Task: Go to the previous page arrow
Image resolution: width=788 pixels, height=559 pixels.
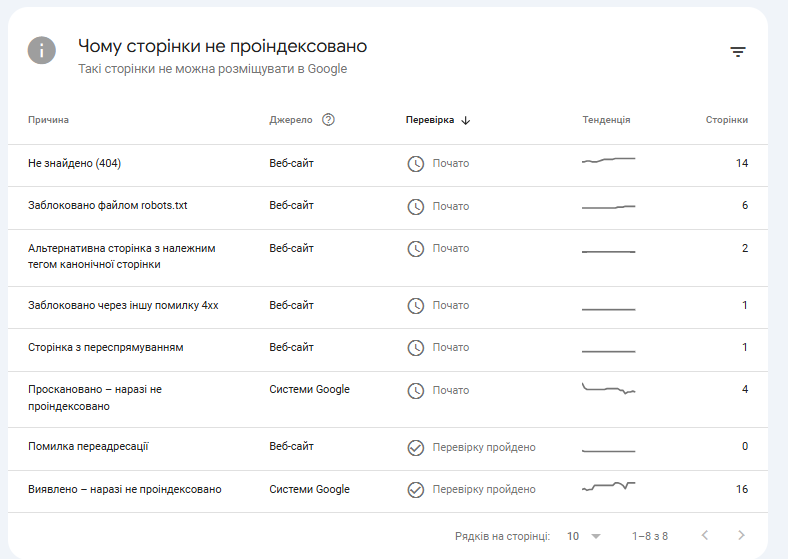Action: coord(705,536)
